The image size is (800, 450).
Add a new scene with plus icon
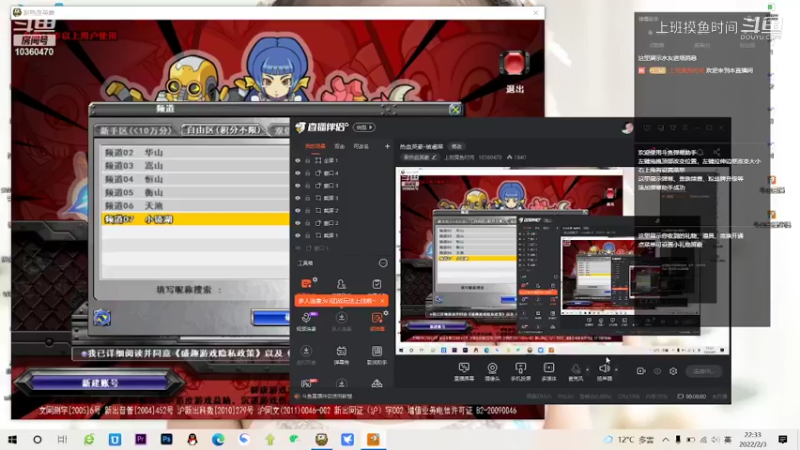coord(387,146)
